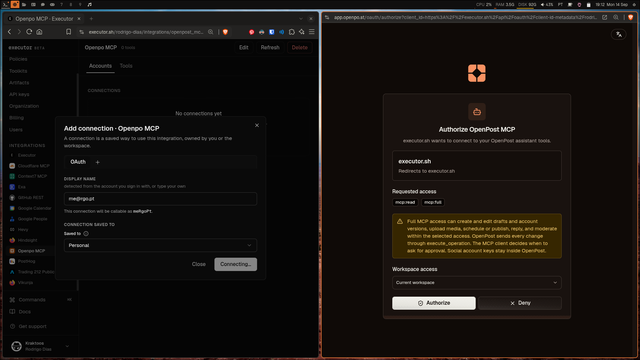Select the OAuth tab in dialog
This screenshot has height=360, width=640.
click(78, 162)
